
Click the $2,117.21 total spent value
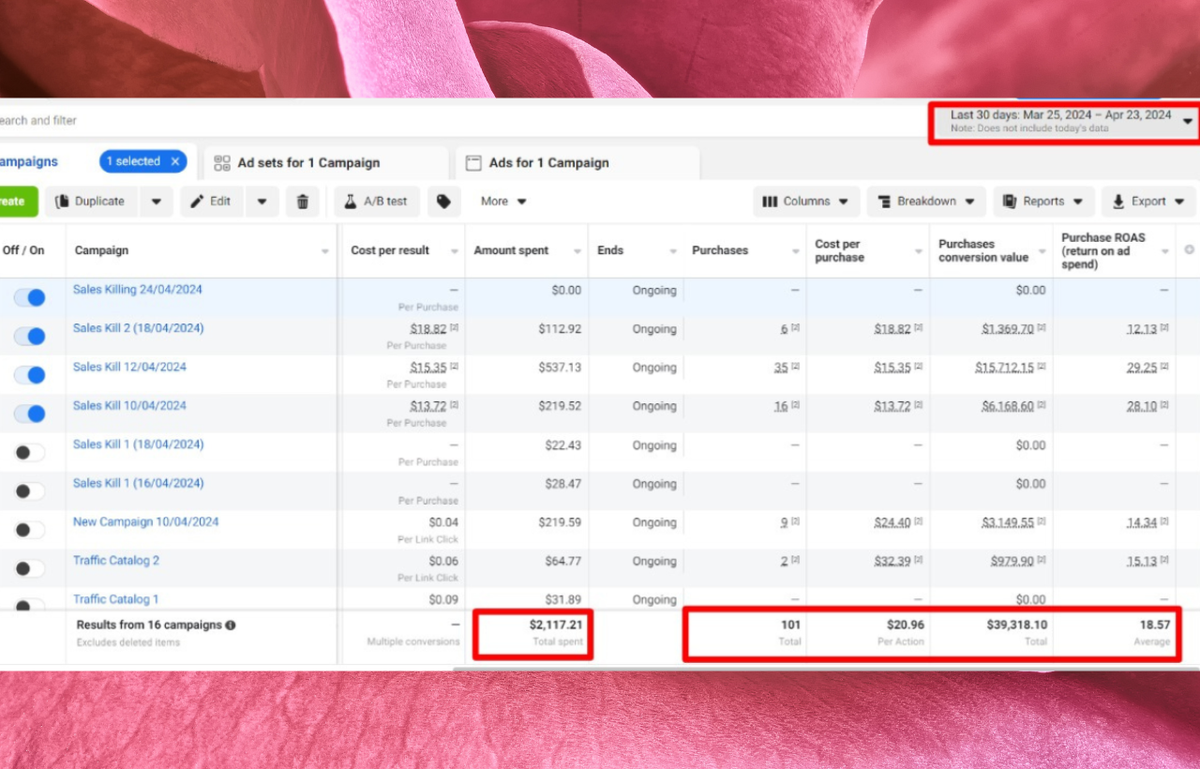click(x=556, y=624)
